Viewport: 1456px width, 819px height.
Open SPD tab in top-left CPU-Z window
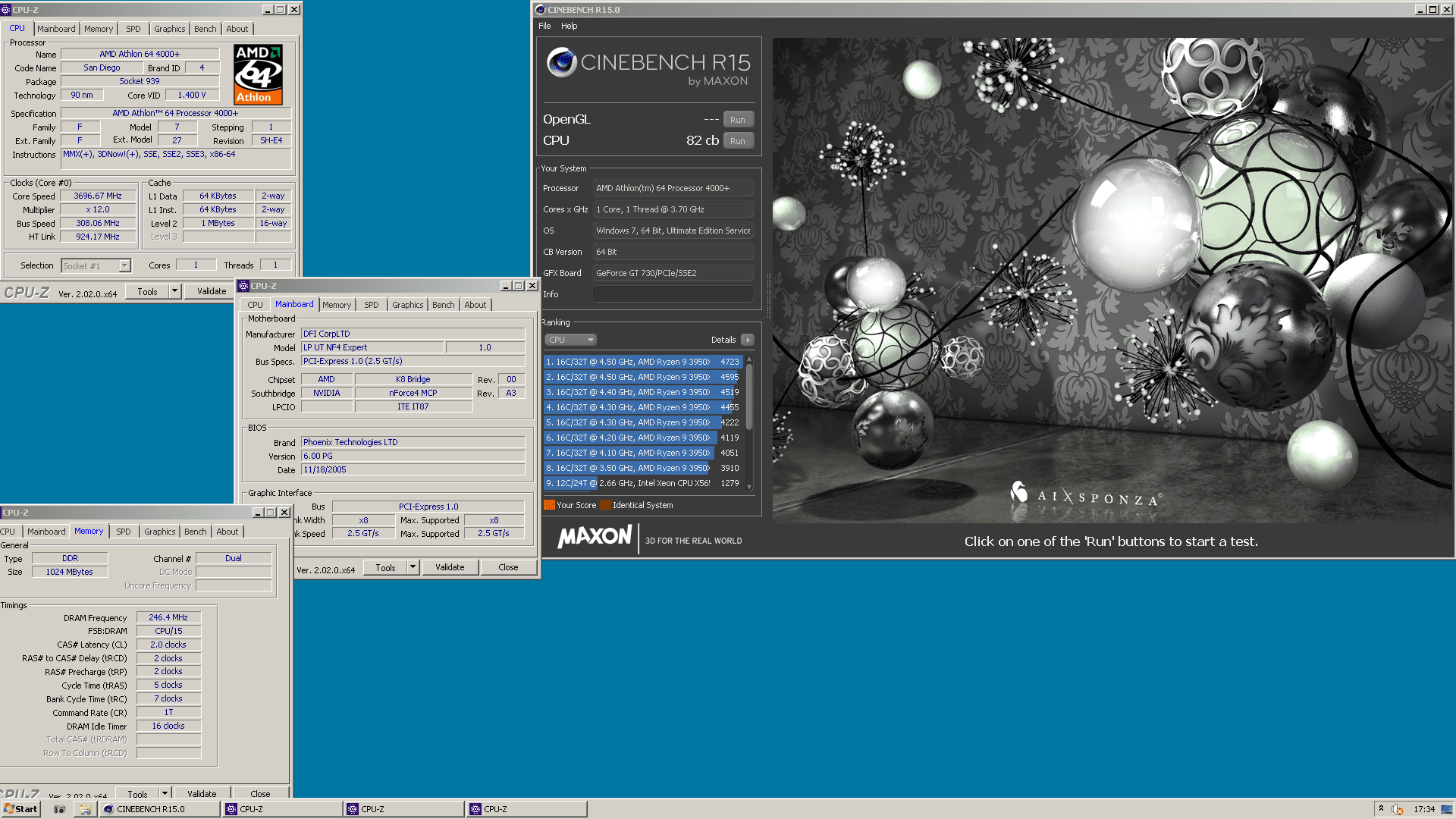(133, 29)
